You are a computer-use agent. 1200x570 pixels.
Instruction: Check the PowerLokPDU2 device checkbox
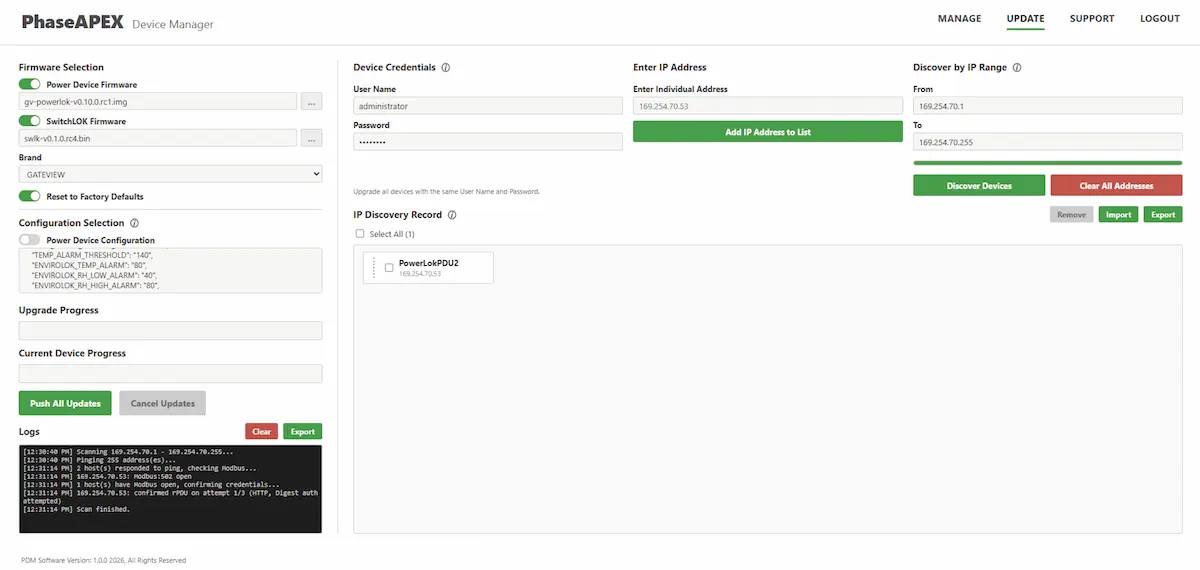(389, 267)
